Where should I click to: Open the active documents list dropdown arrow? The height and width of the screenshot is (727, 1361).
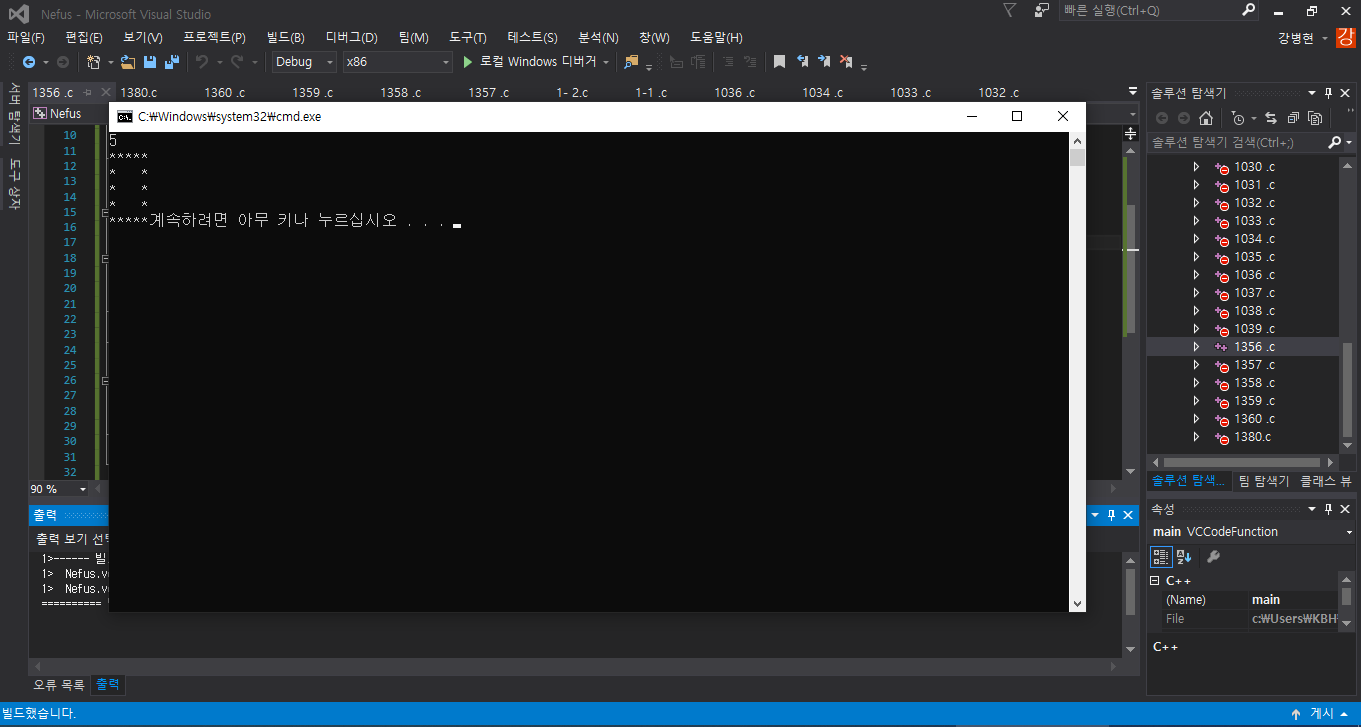click(1132, 92)
